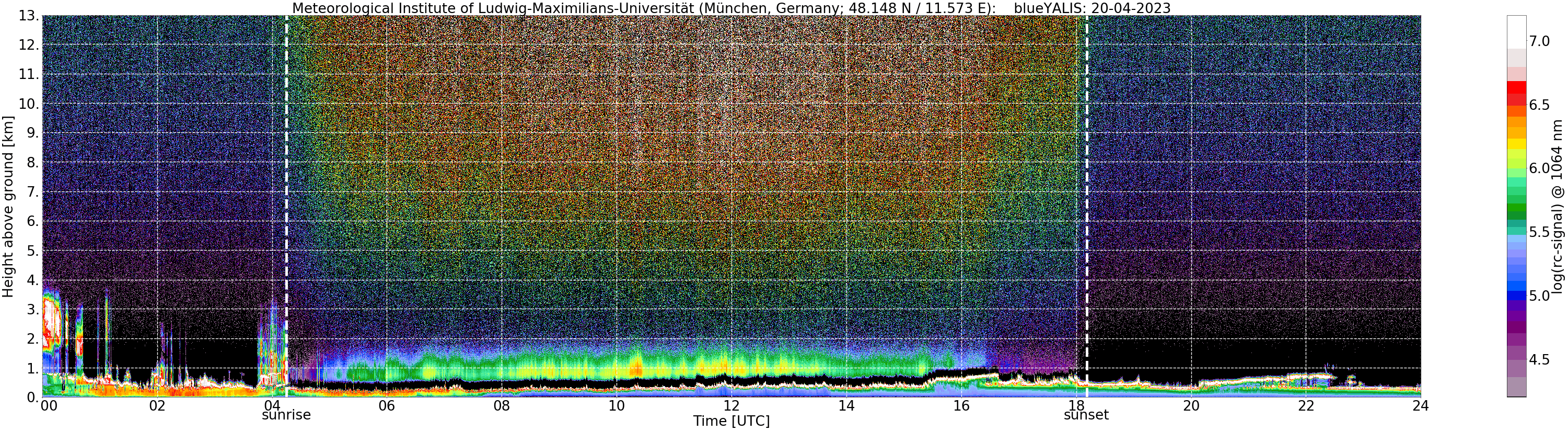Click the colorbar tick value 7.0
Image resolution: width=1568 pixels, height=431 pixels.
click(x=1539, y=41)
